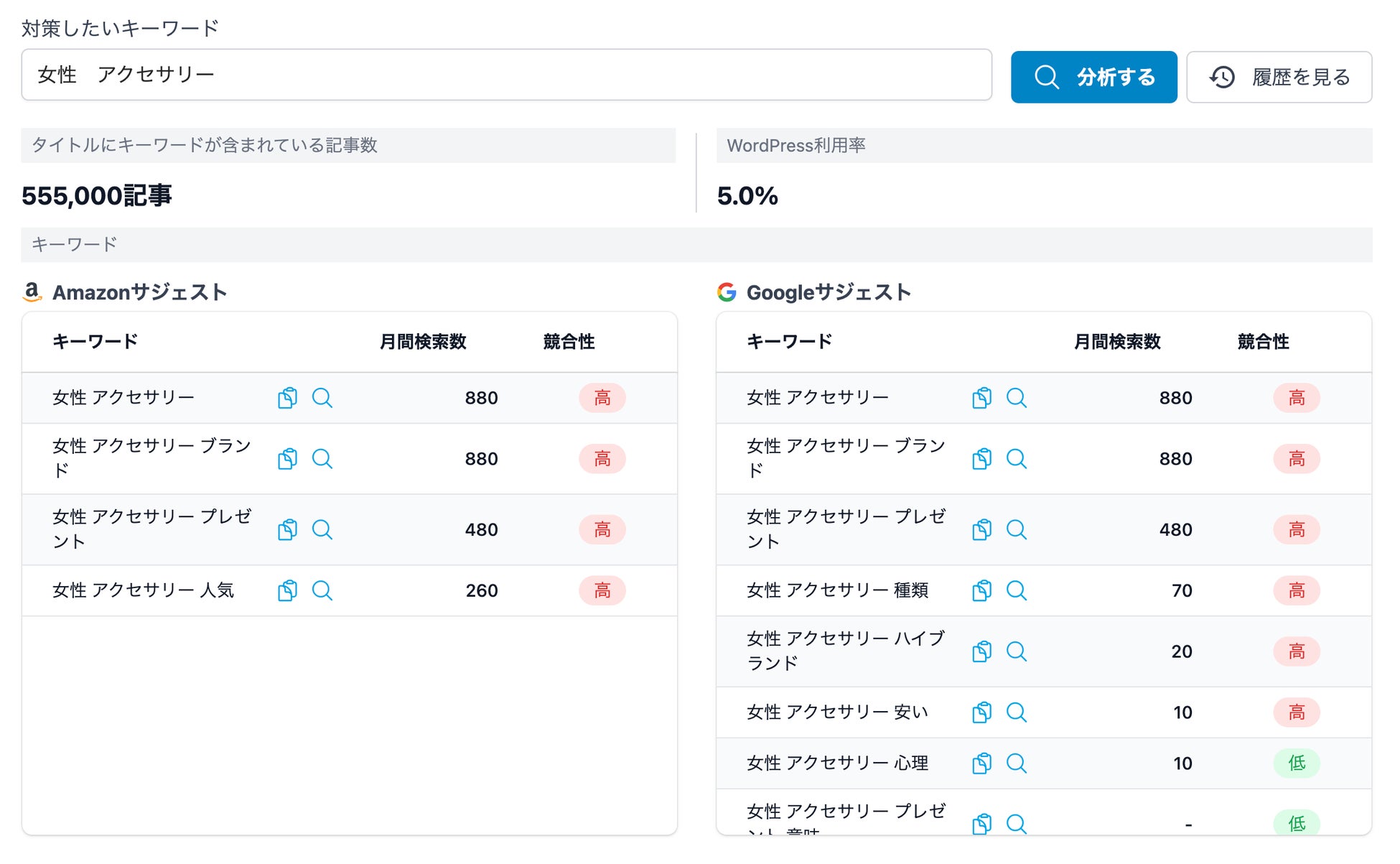
Task: Click Google 競合性 column header
Action: tap(1263, 342)
